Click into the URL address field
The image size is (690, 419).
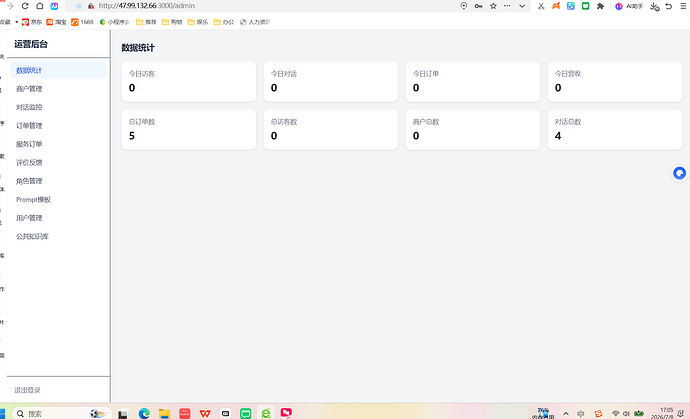tap(273, 6)
